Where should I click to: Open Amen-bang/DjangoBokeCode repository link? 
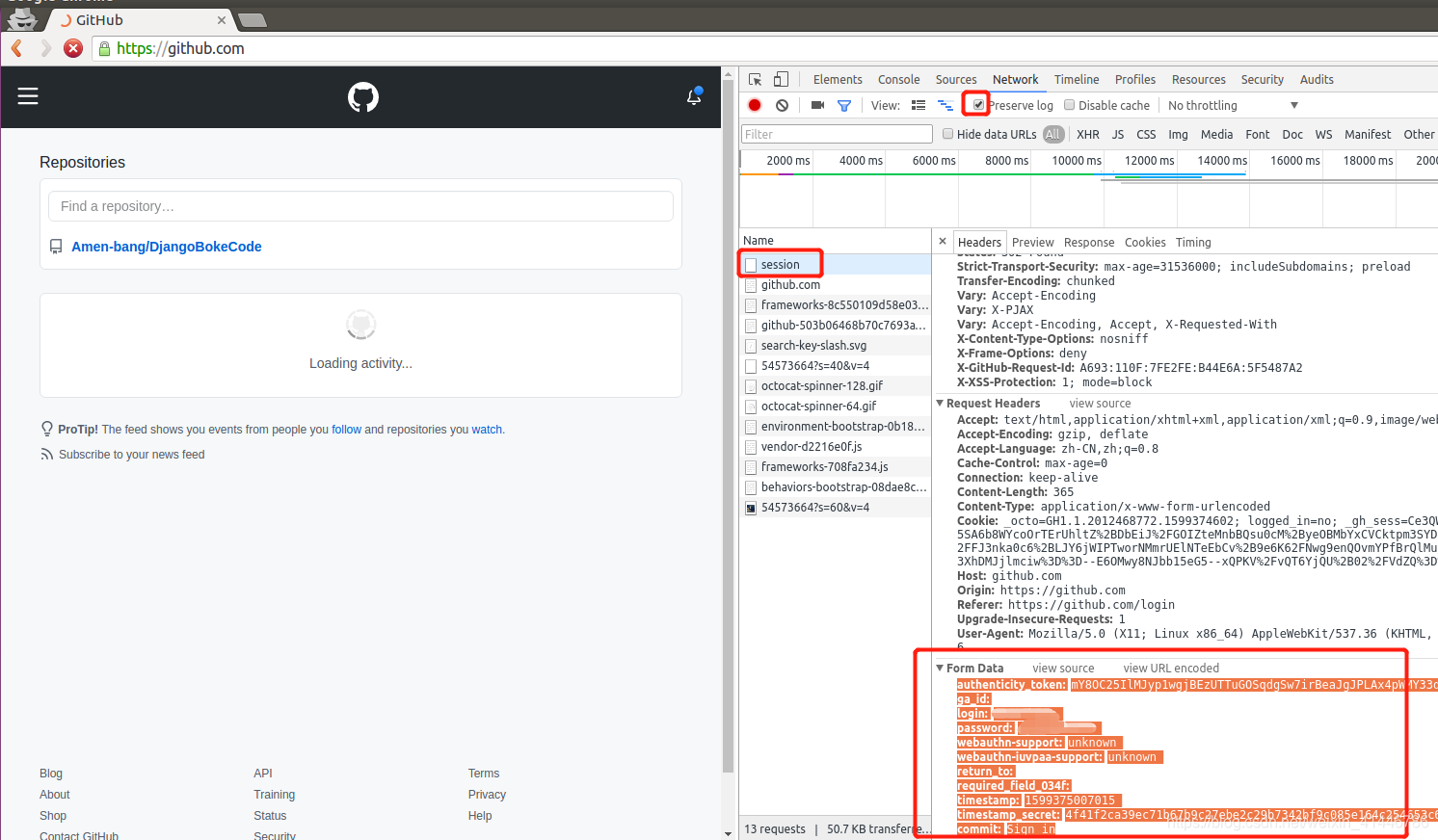(167, 247)
